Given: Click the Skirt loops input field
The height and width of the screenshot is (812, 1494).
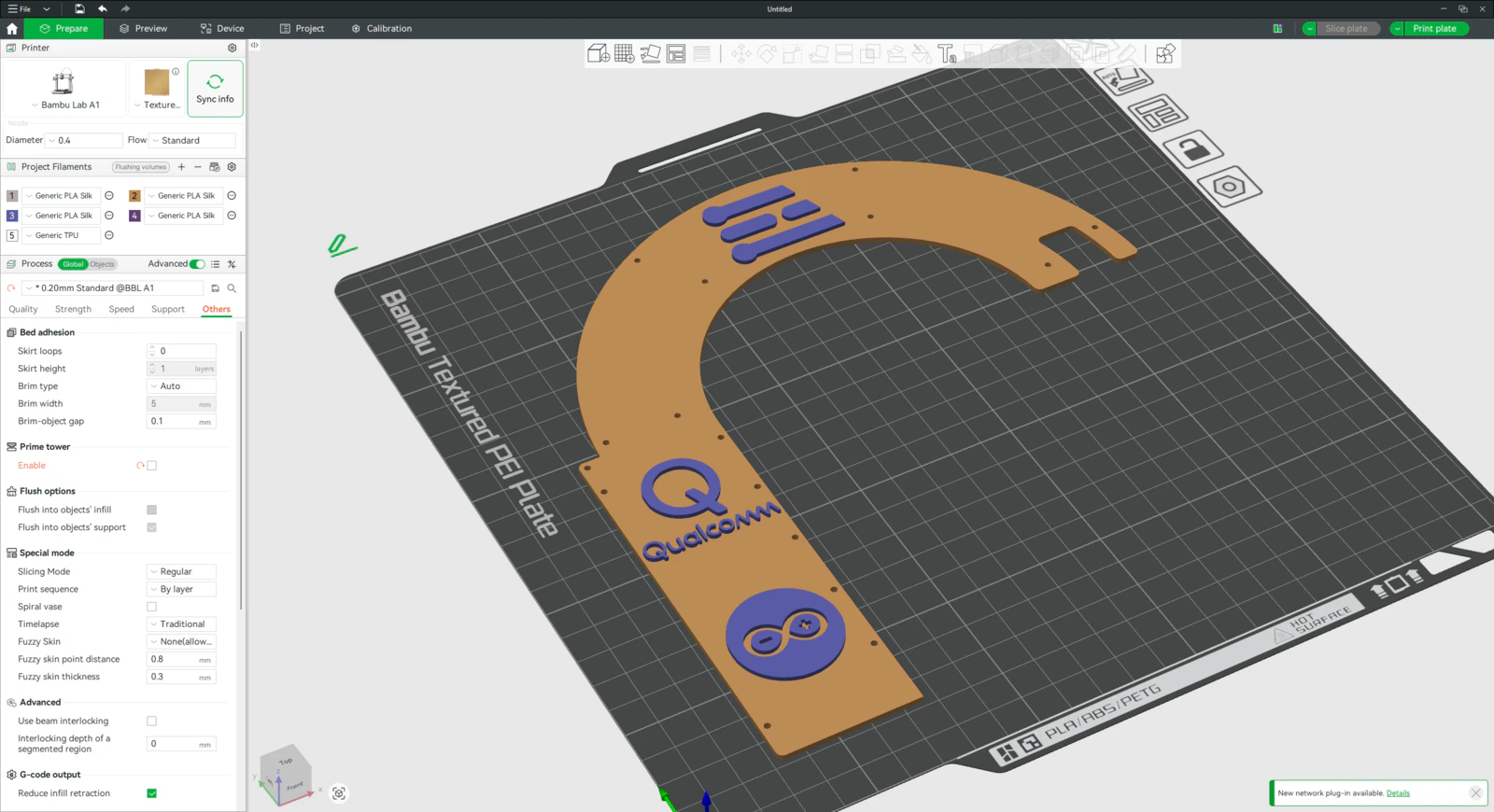Looking at the screenshot, I should [181, 352].
